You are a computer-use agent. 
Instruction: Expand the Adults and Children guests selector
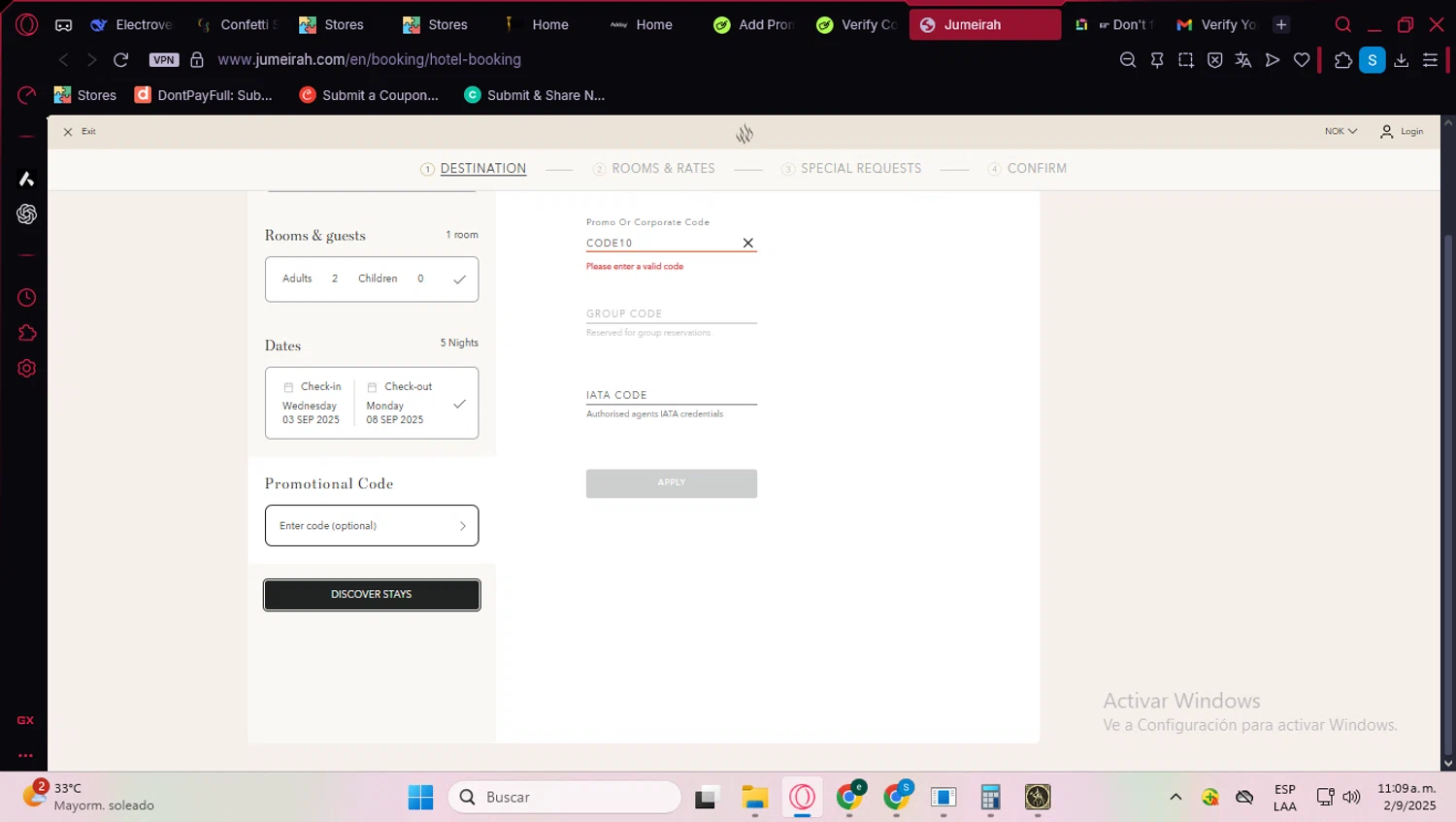[x=372, y=279]
